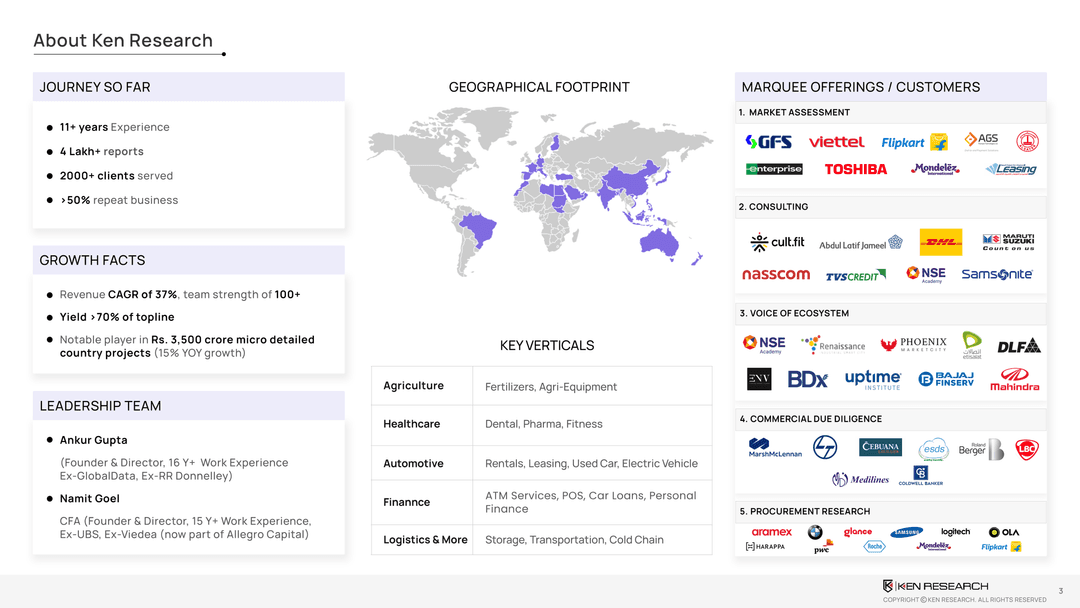Viewport: 1080px width, 608px height.
Task: Select the DHL yellow logo
Action: (x=940, y=242)
